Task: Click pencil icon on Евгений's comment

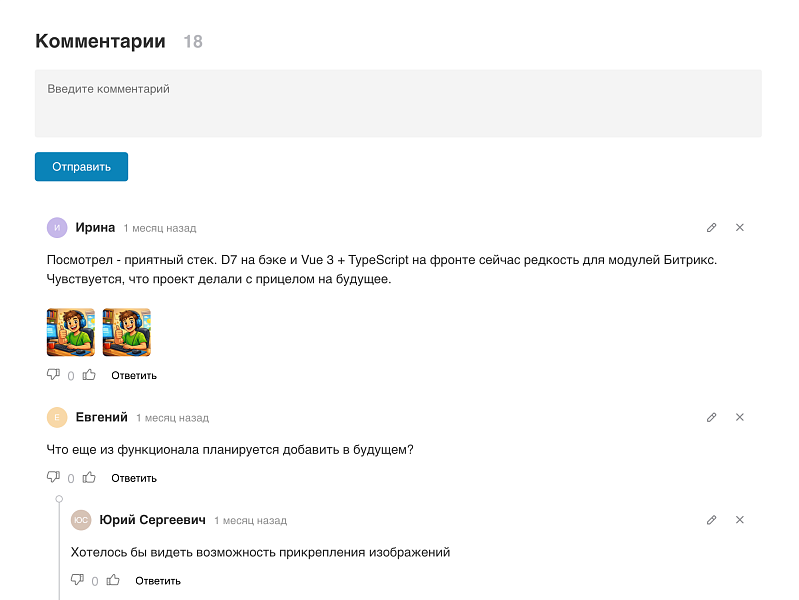Action: point(712,417)
